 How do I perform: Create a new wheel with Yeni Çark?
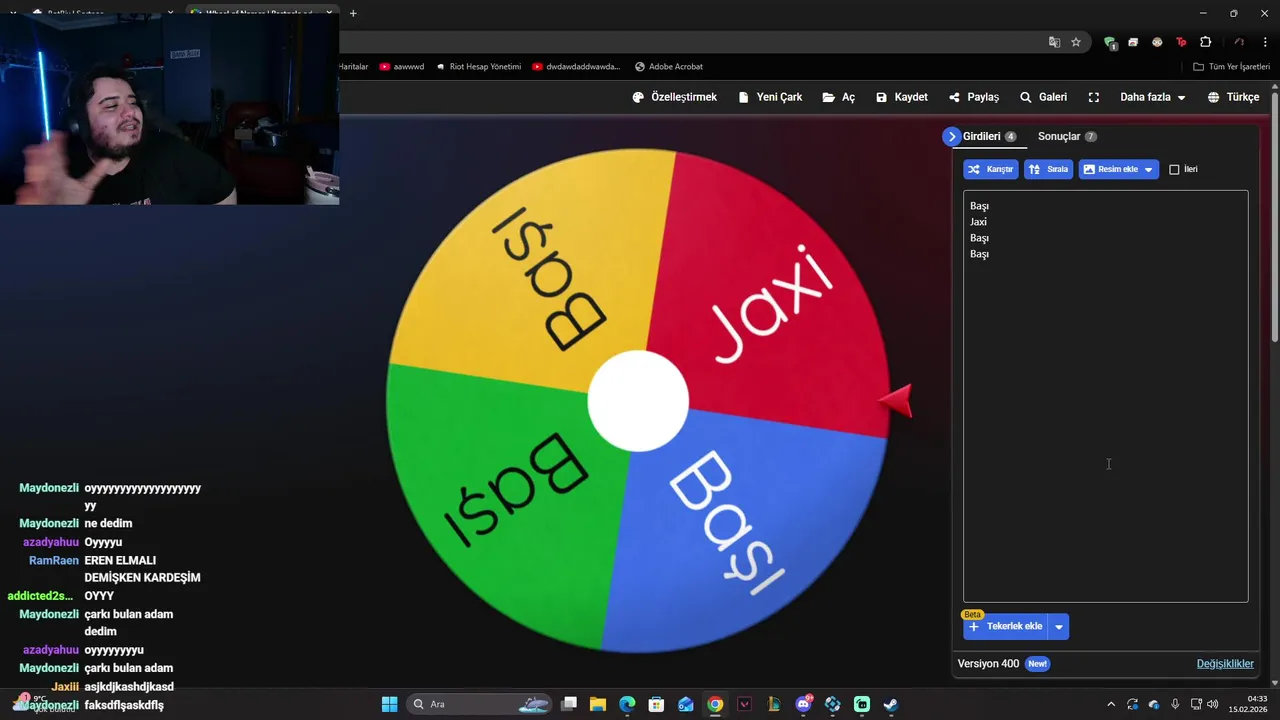[770, 97]
